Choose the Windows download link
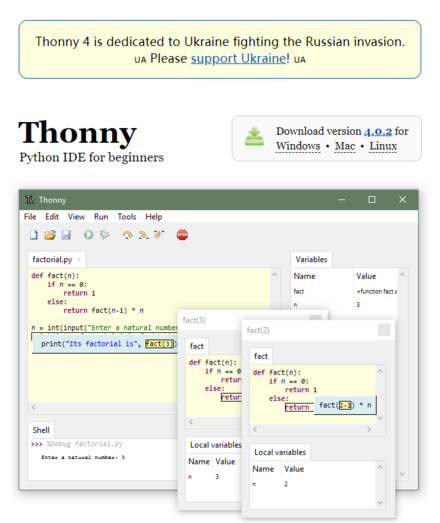The image size is (440, 523). point(298,146)
